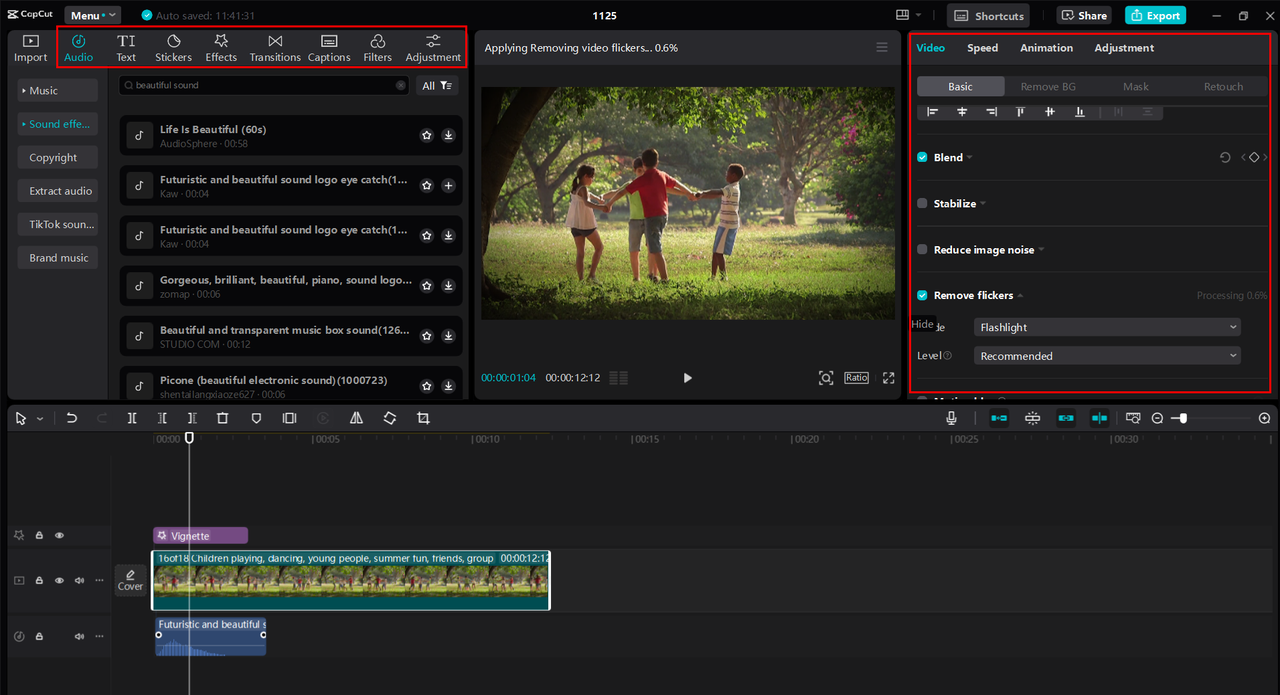Open the Menu dropdown
The width and height of the screenshot is (1280, 695).
(92, 15)
